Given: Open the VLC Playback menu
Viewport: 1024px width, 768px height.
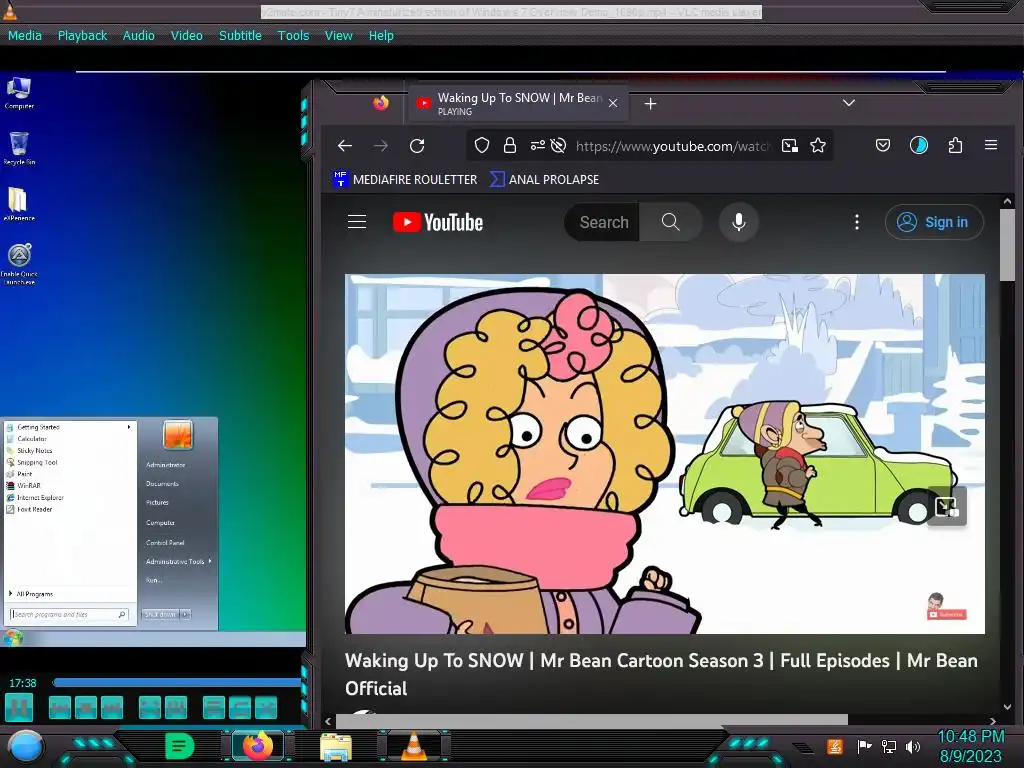Looking at the screenshot, I should click(82, 36).
